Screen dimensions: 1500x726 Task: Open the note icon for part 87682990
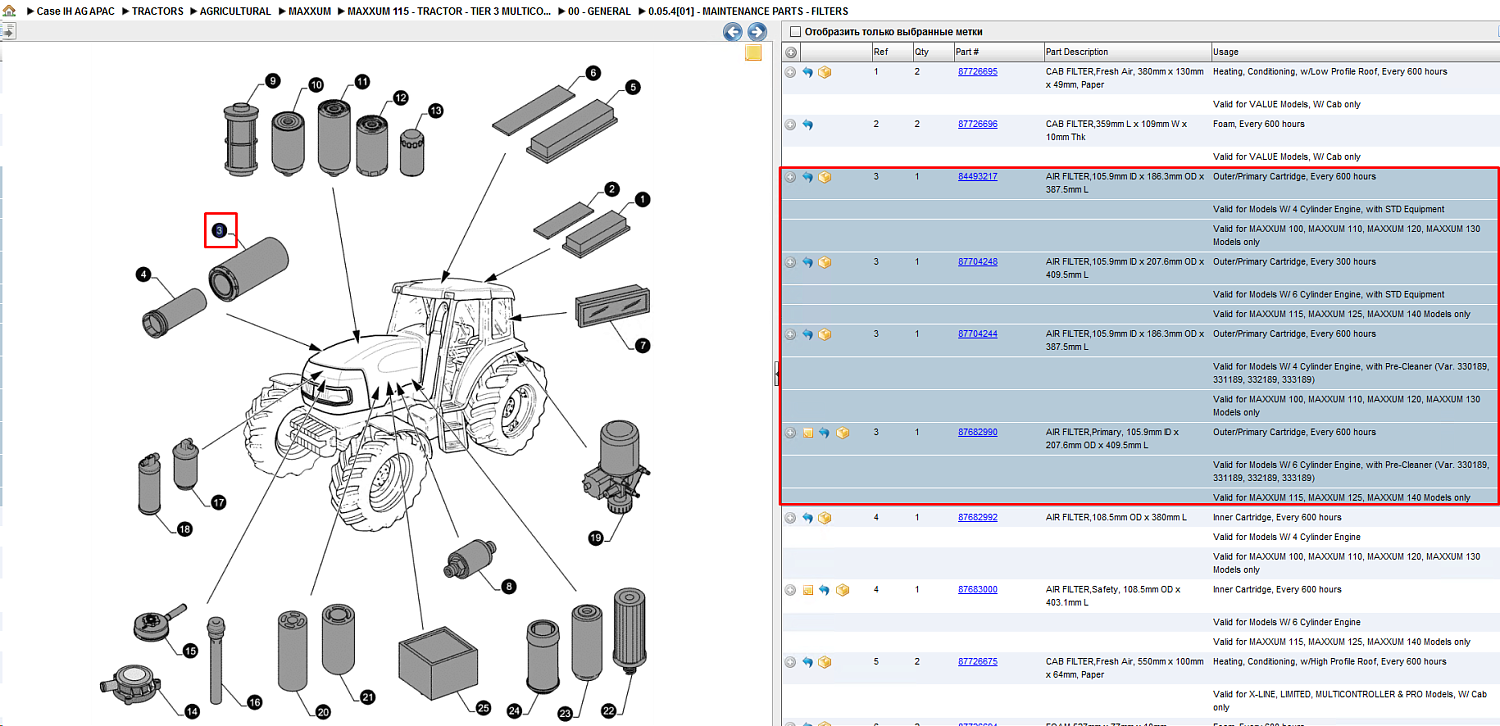pos(807,433)
